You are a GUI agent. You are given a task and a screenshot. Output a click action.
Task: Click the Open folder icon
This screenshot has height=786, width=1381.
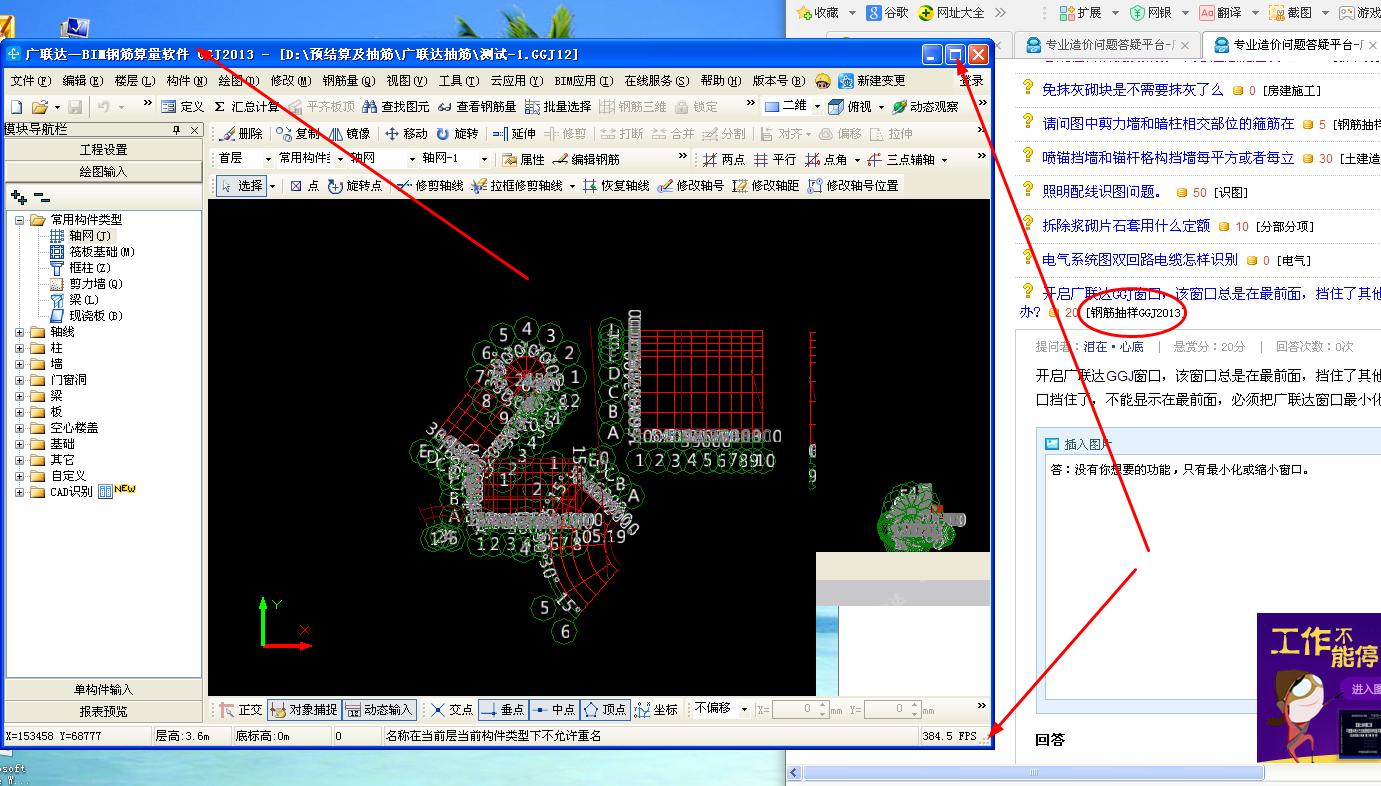click(x=40, y=106)
